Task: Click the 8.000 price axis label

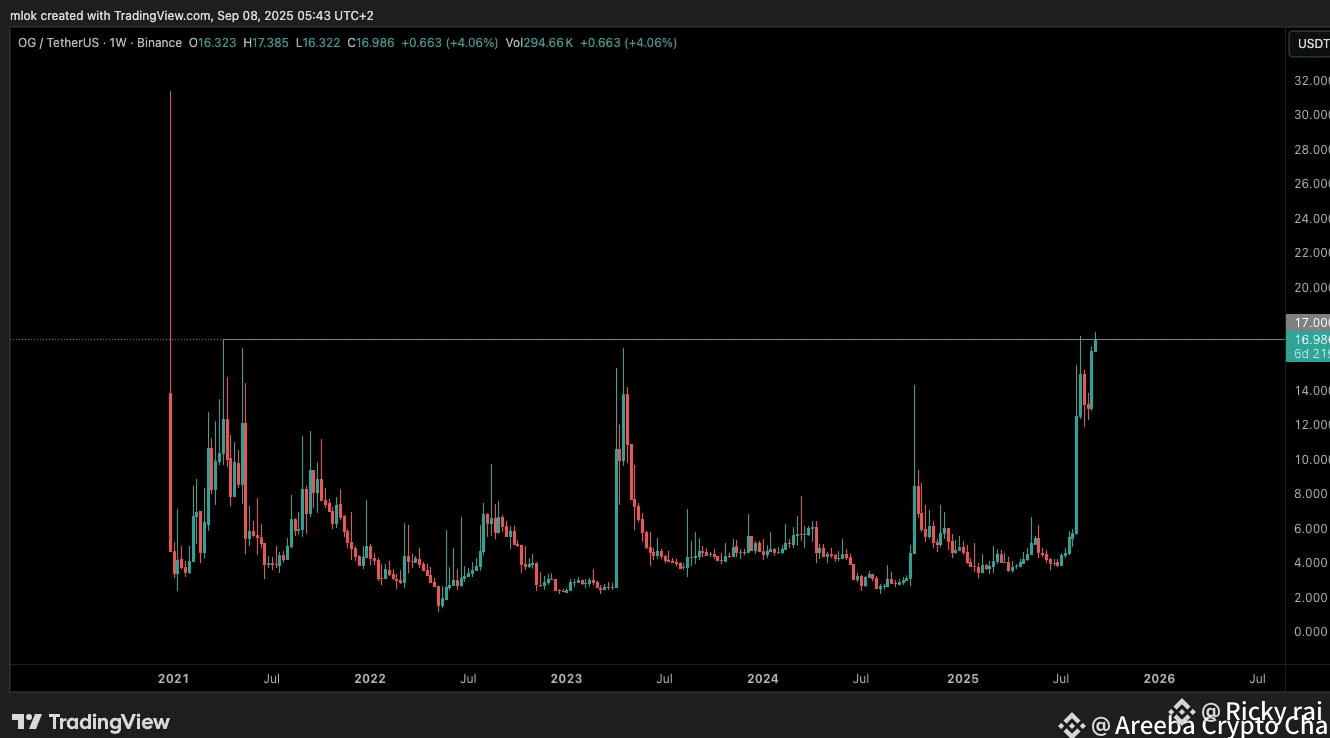Action: 1313,494
